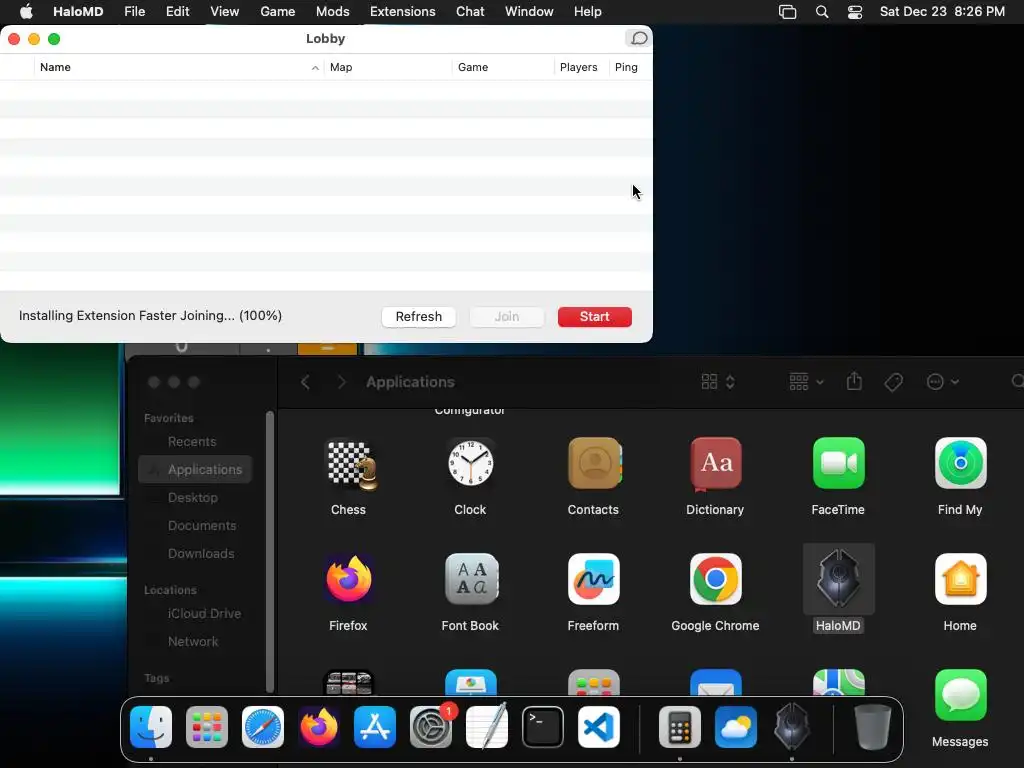Open the Game menu

tap(278, 12)
